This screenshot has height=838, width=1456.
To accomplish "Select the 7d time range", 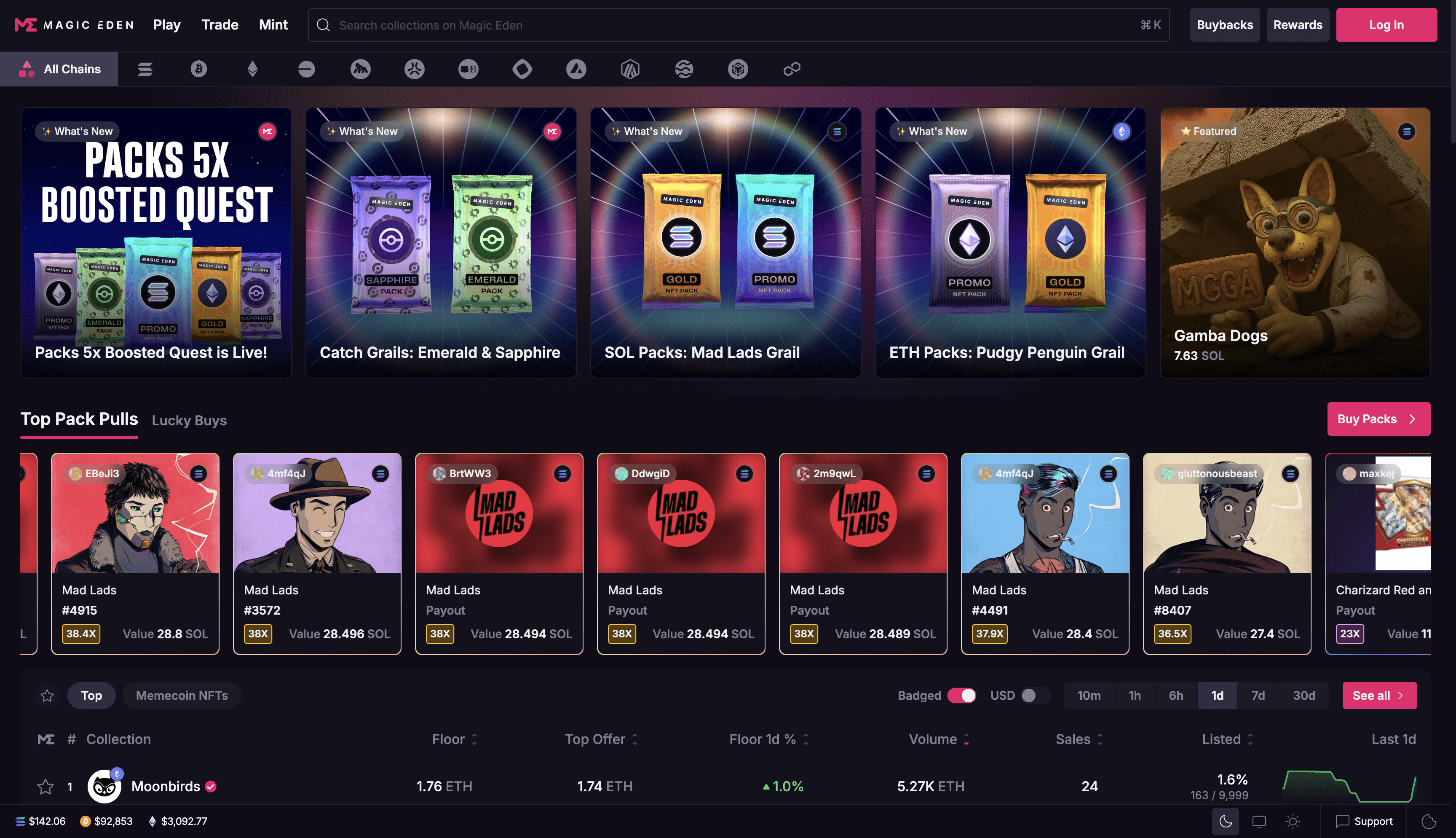I will (1258, 695).
